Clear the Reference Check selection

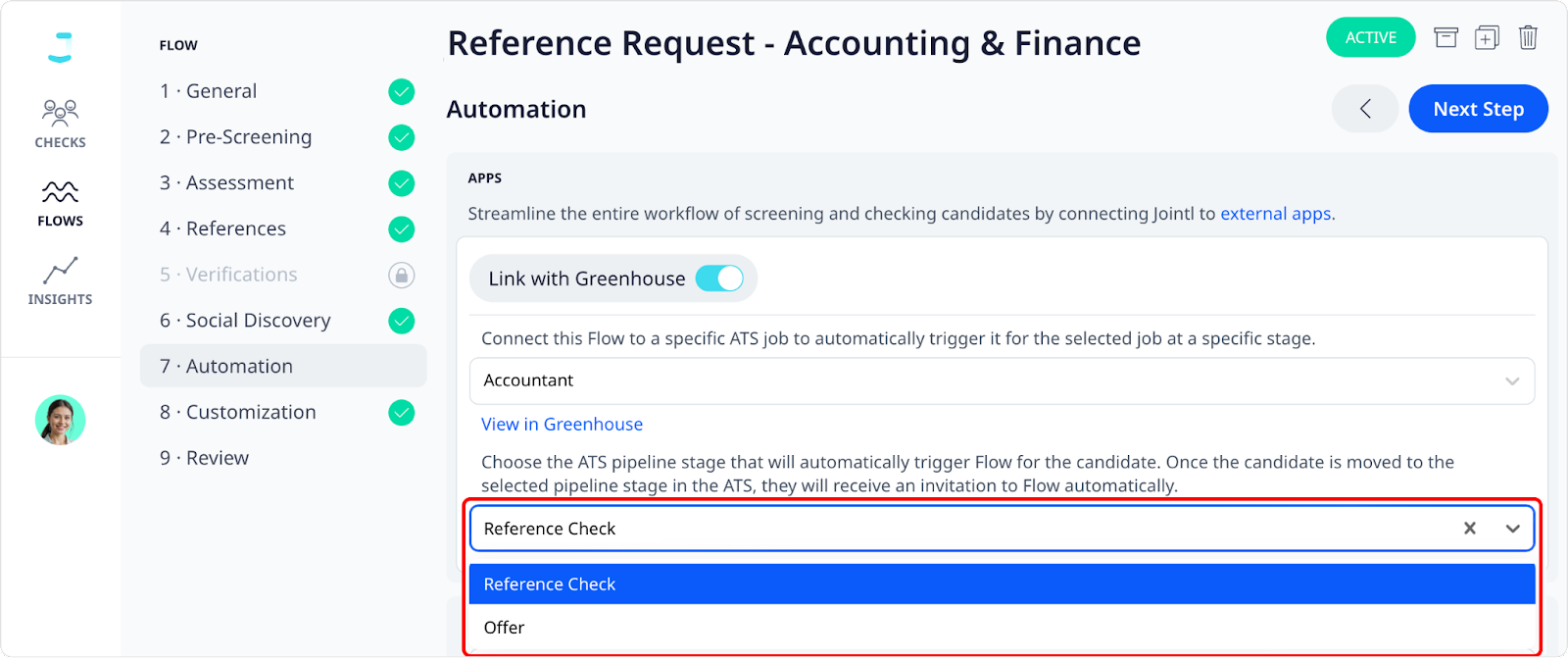1469,529
